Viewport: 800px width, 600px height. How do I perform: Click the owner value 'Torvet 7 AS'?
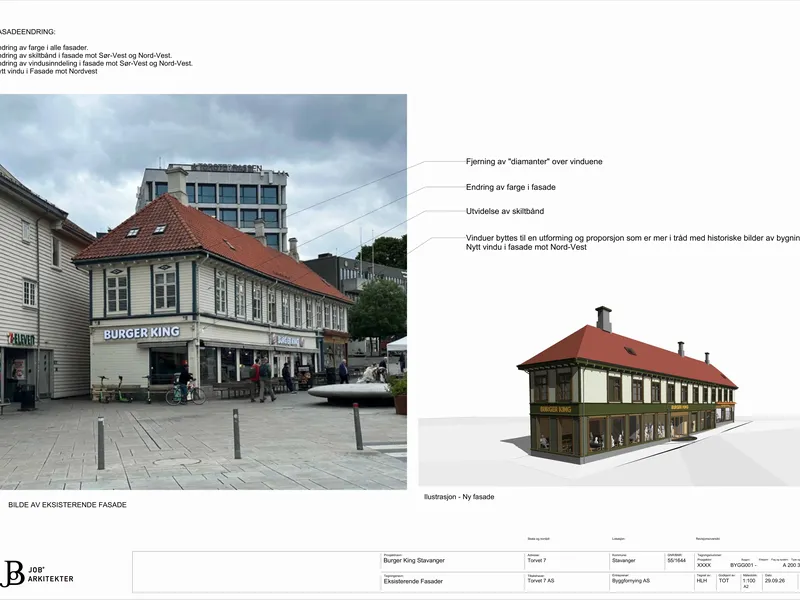pos(541,581)
